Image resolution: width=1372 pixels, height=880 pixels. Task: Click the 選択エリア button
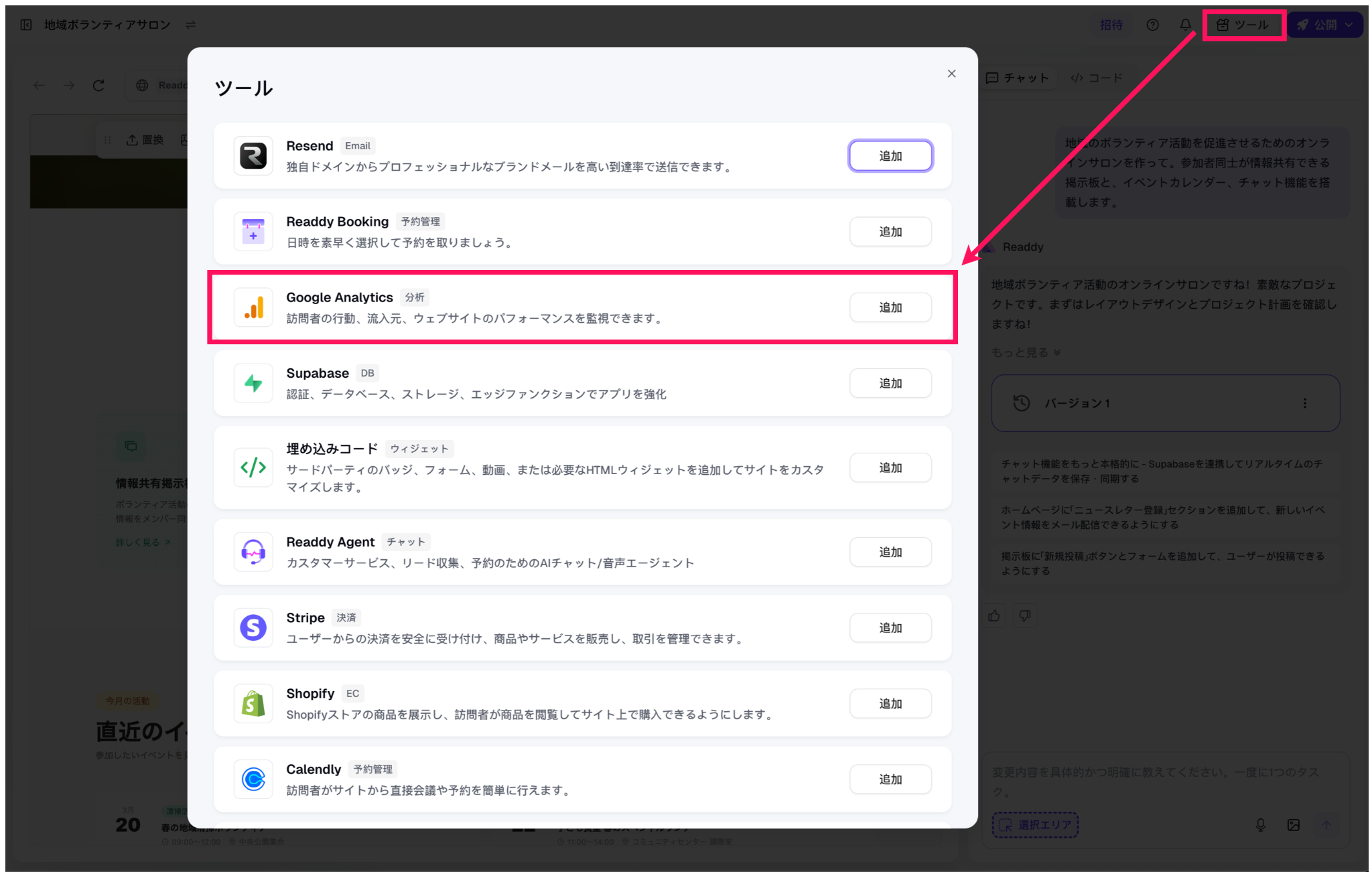click(x=1035, y=825)
